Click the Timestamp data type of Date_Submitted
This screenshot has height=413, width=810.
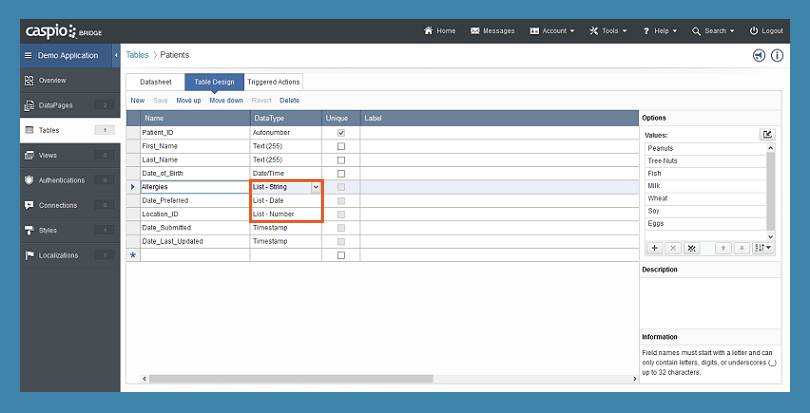tap(286, 227)
